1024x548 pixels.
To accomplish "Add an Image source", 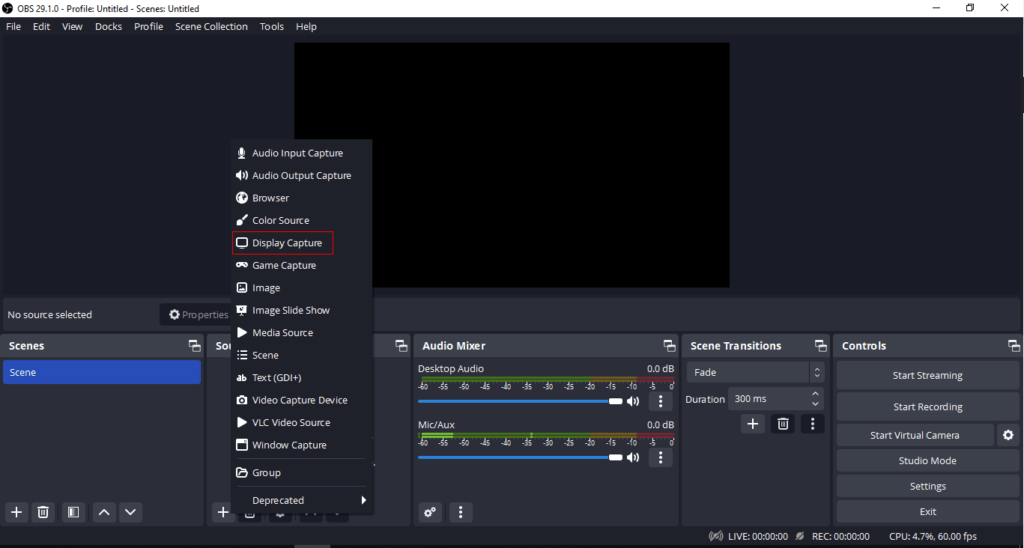I will point(302,287).
